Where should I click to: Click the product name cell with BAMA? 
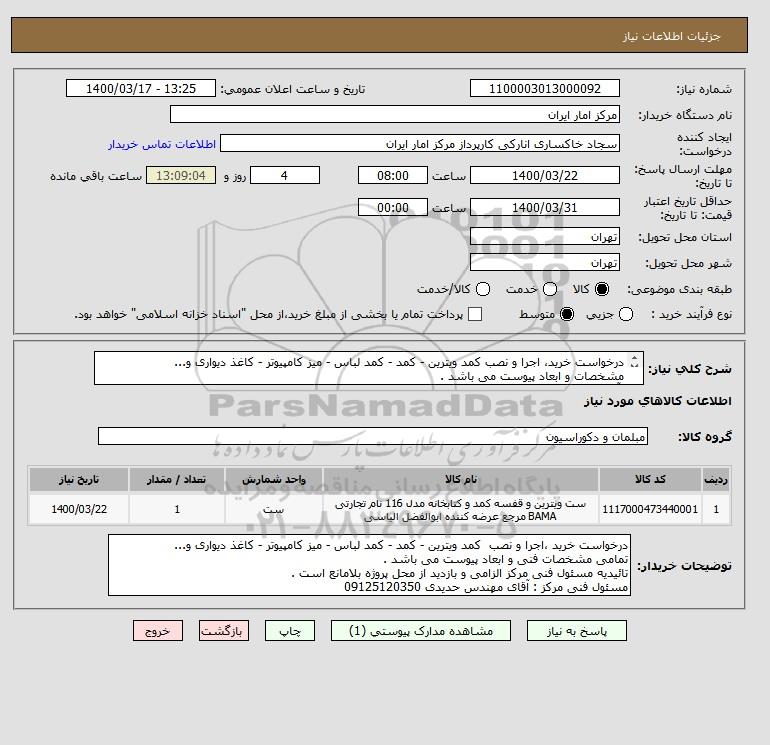pyautogui.click(x=461, y=509)
